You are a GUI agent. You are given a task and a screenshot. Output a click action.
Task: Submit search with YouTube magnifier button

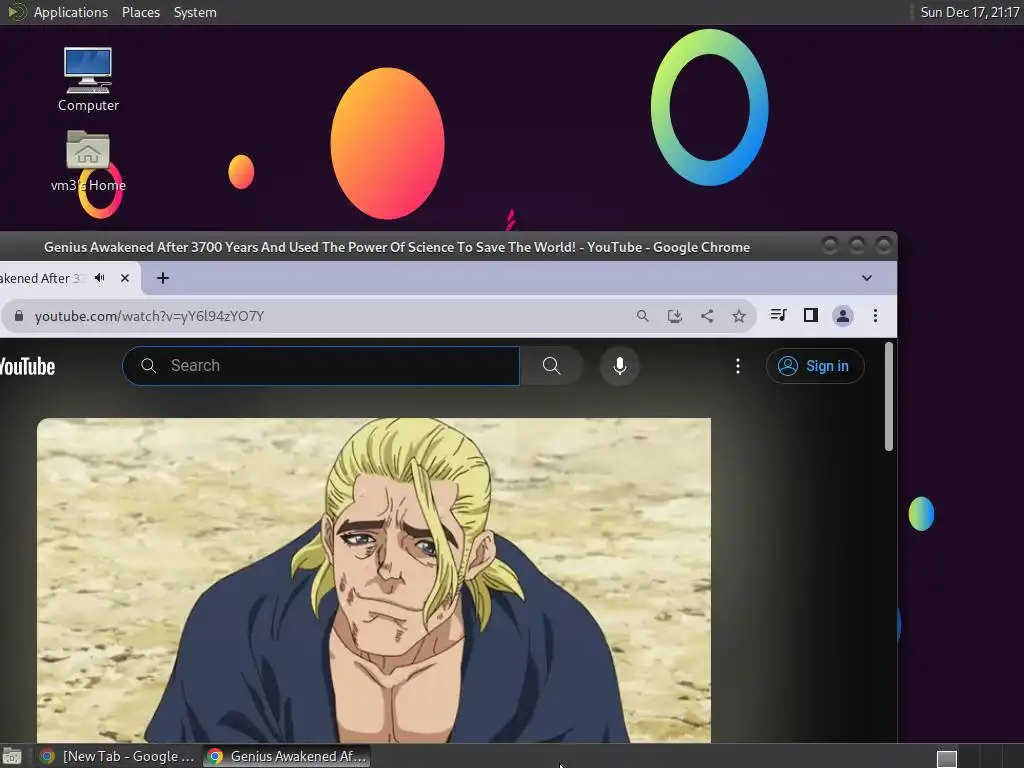(552, 366)
